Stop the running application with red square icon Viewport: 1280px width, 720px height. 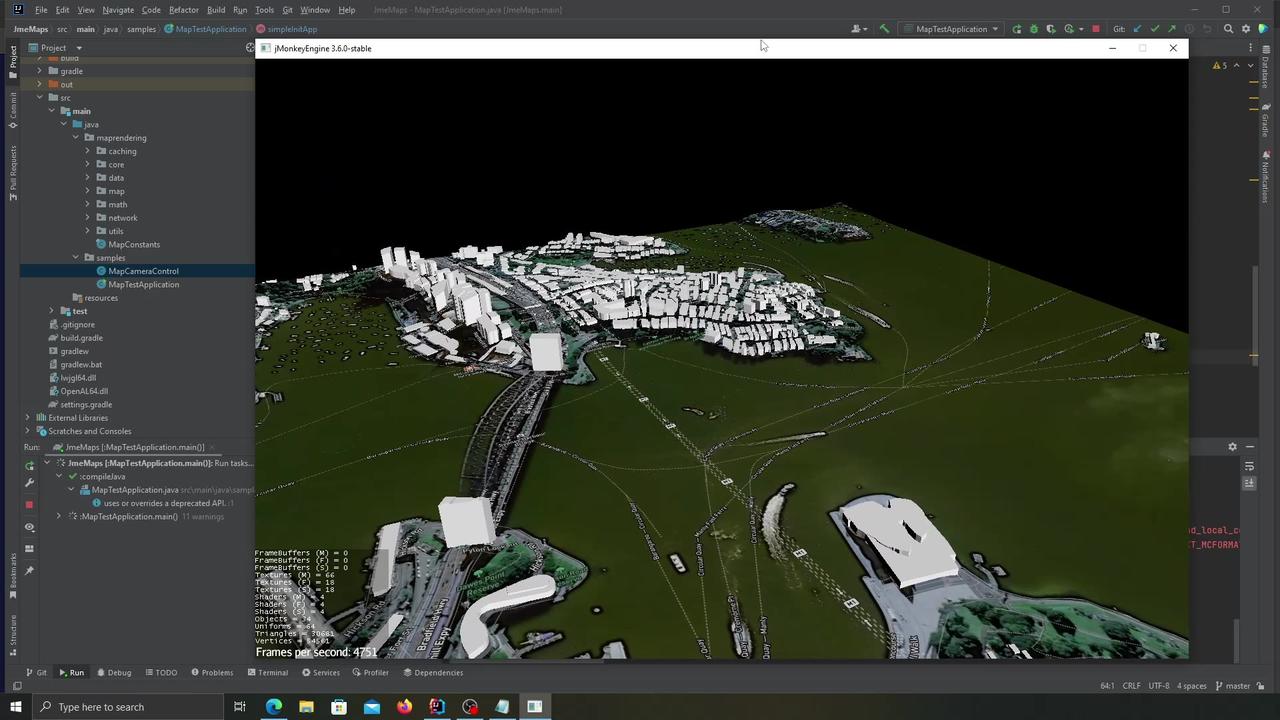(1096, 29)
